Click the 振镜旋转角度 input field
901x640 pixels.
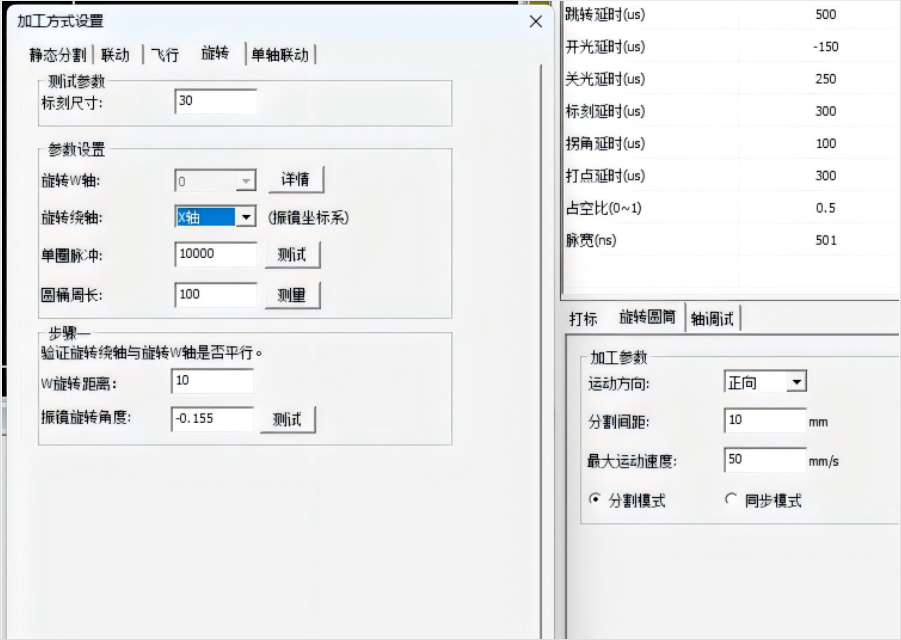(x=212, y=419)
